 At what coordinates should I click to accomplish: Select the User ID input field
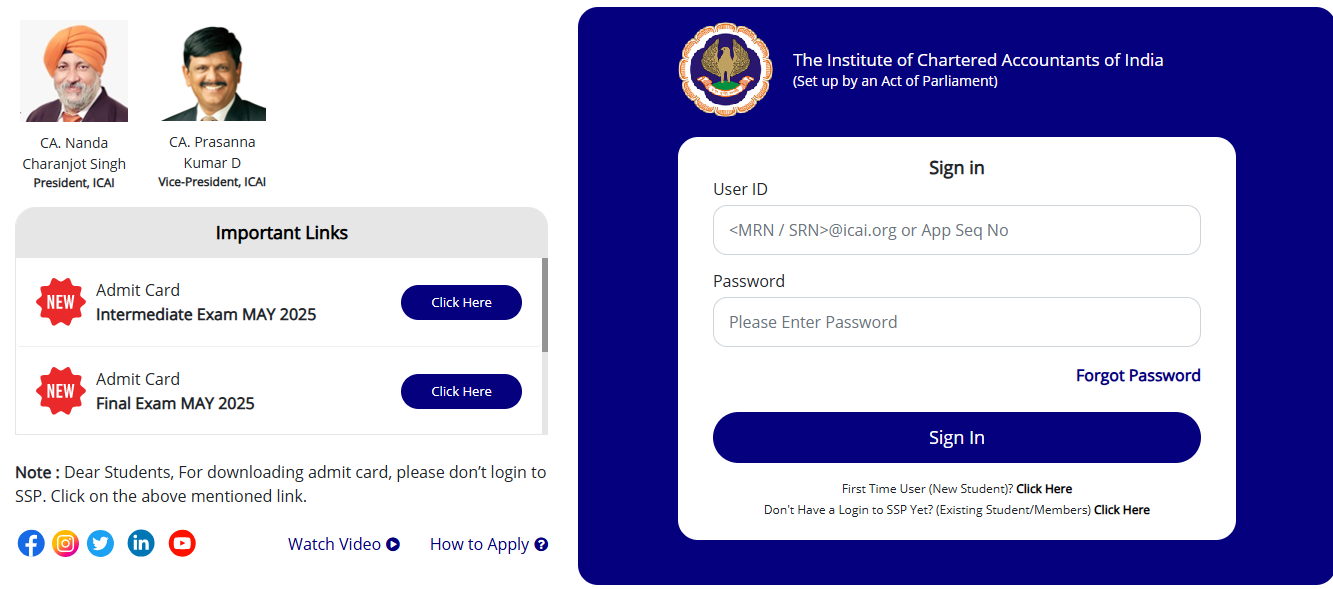(956, 230)
